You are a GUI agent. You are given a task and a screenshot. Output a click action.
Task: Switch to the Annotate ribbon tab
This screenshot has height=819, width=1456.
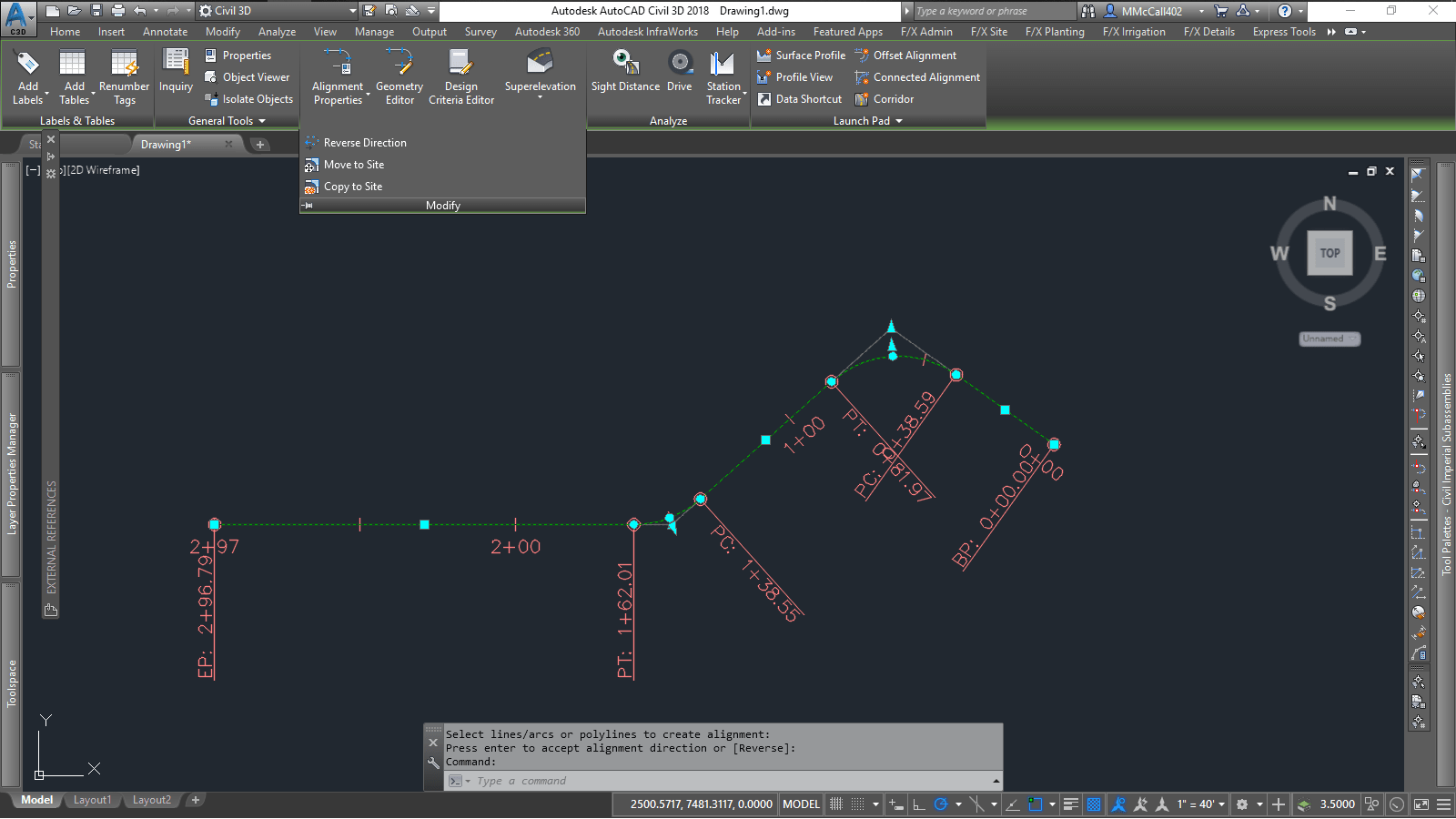[165, 32]
